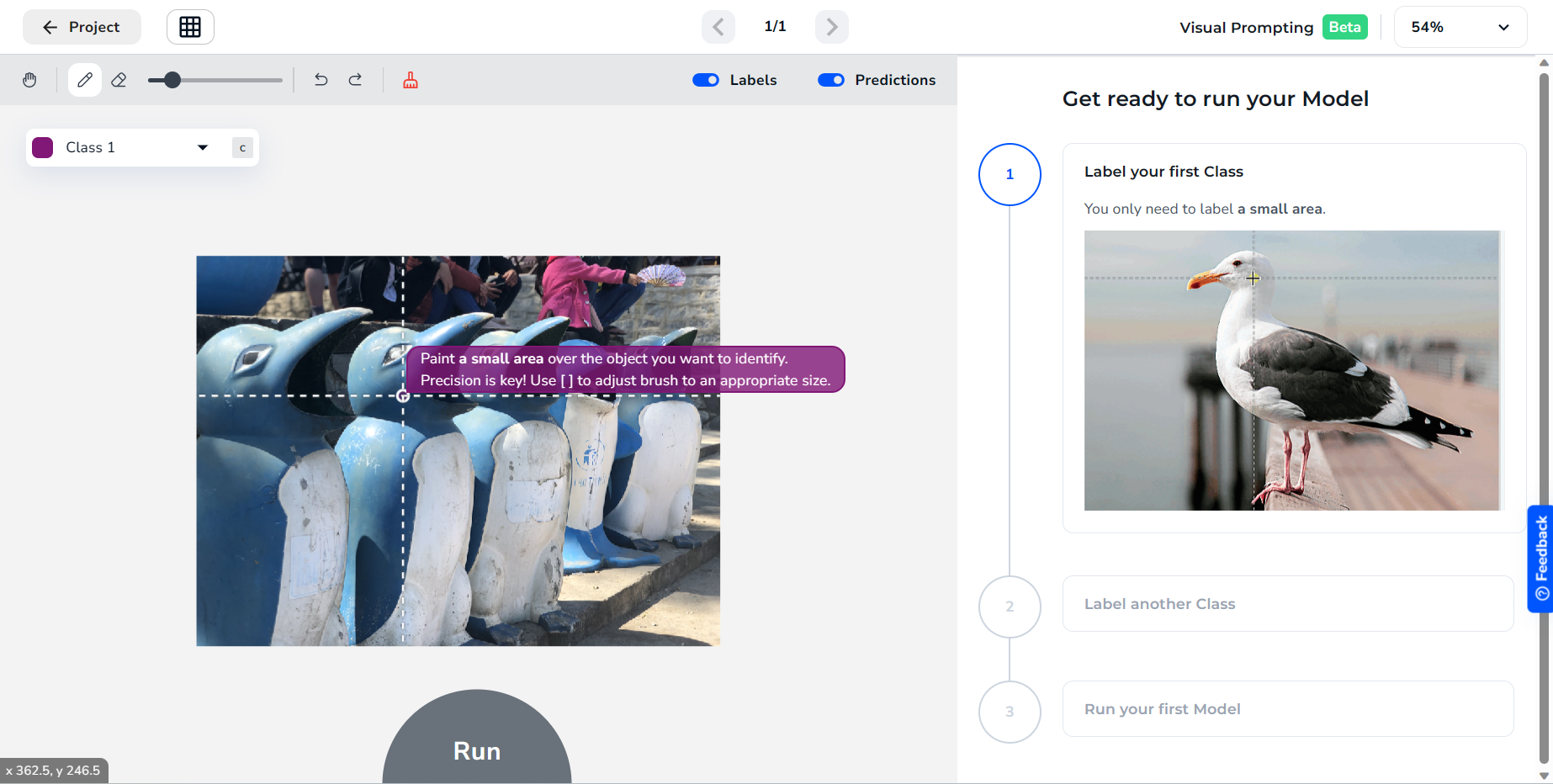This screenshot has width=1553, height=784.
Task: Open the 54% zoom dropdown
Action: coord(1460,27)
